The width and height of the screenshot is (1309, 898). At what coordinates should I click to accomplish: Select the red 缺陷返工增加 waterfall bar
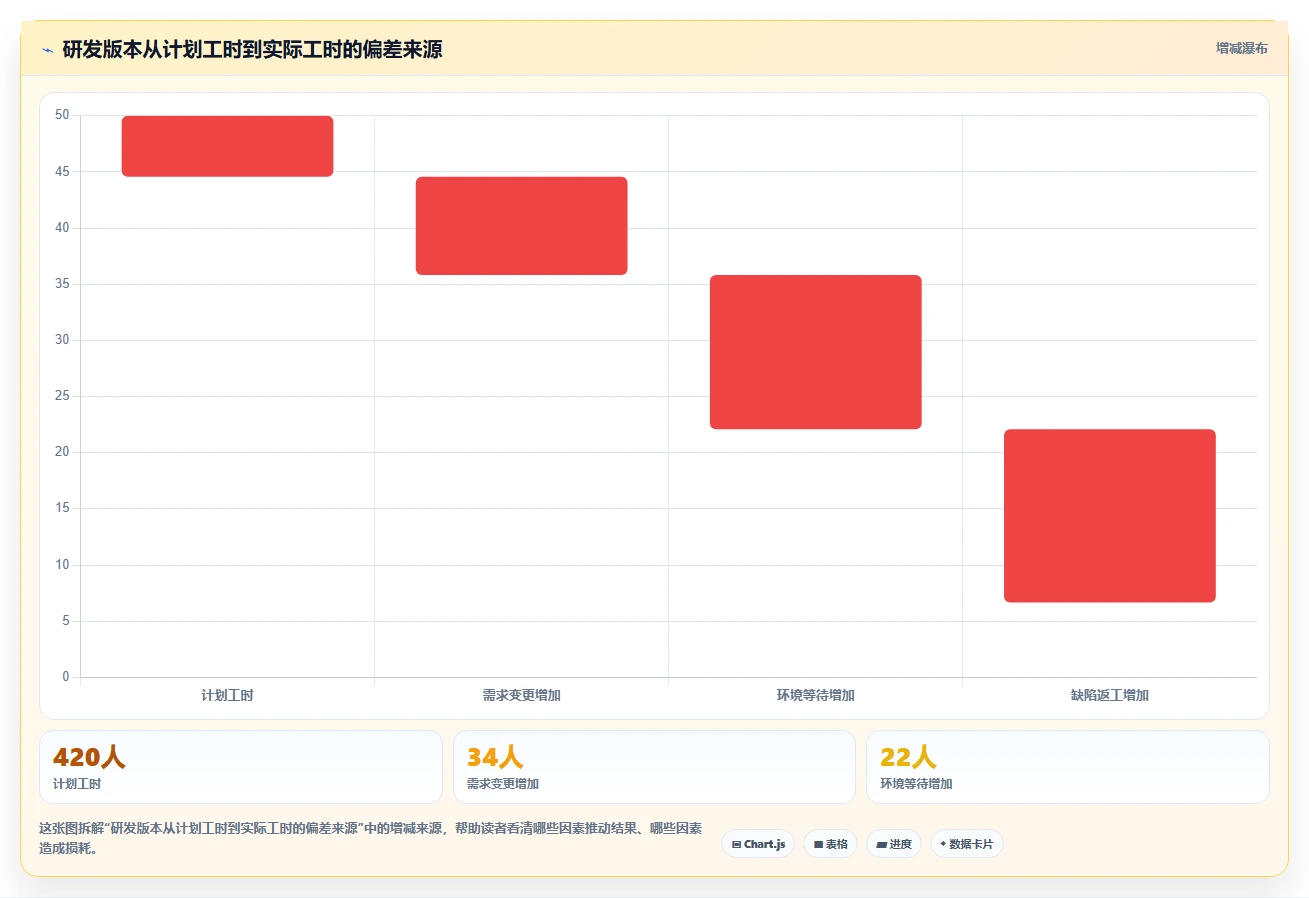click(x=1109, y=516)
